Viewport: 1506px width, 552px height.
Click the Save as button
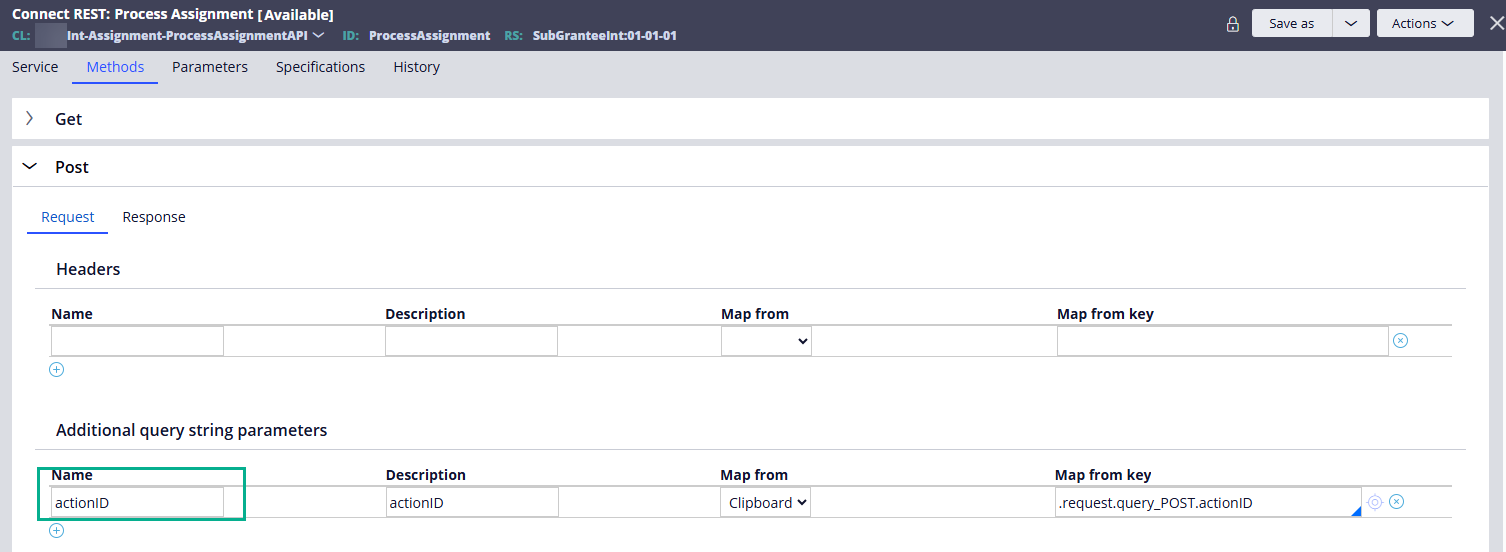tap(1291, 23)
